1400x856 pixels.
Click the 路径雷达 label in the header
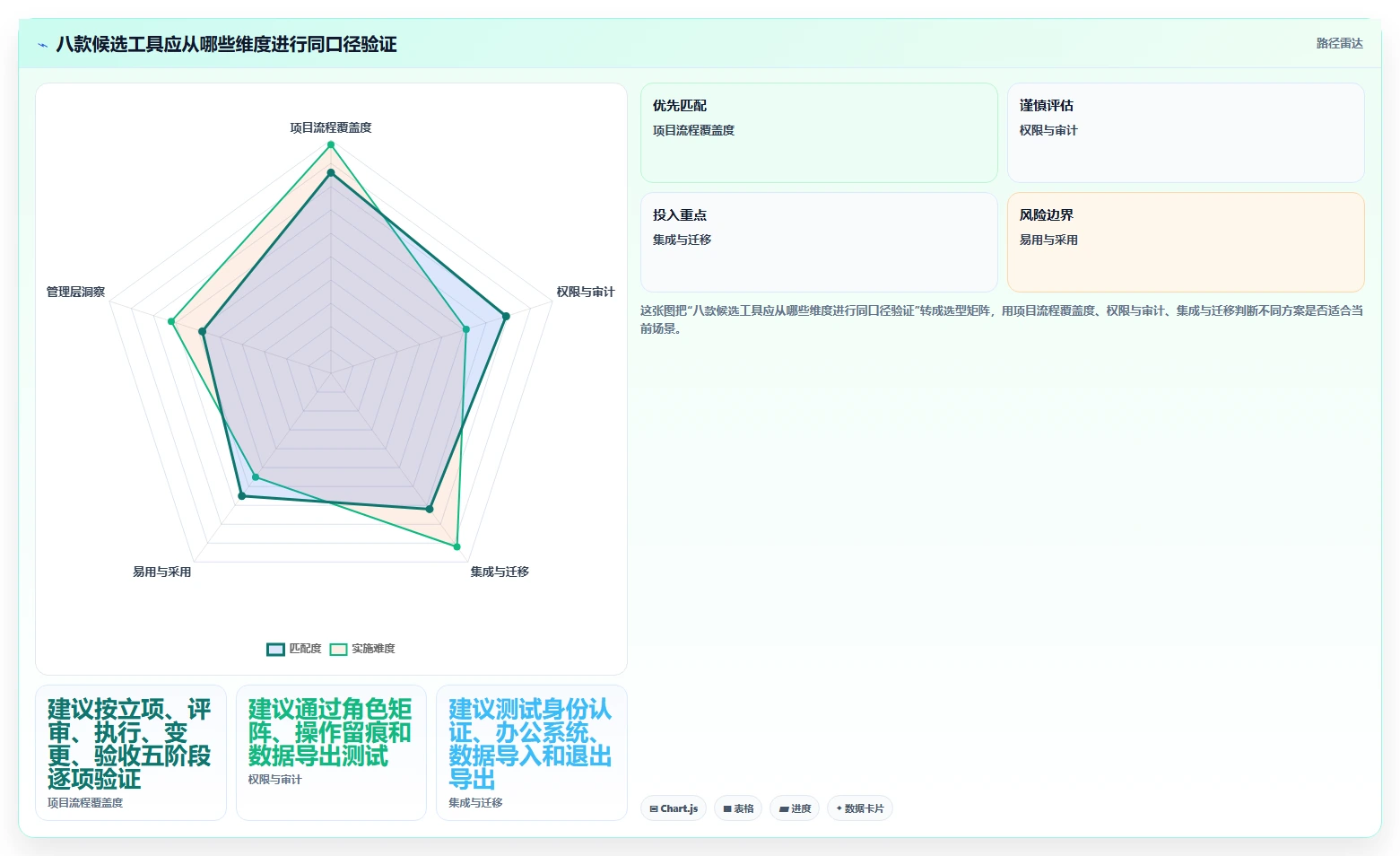[x=1339, y=43]
